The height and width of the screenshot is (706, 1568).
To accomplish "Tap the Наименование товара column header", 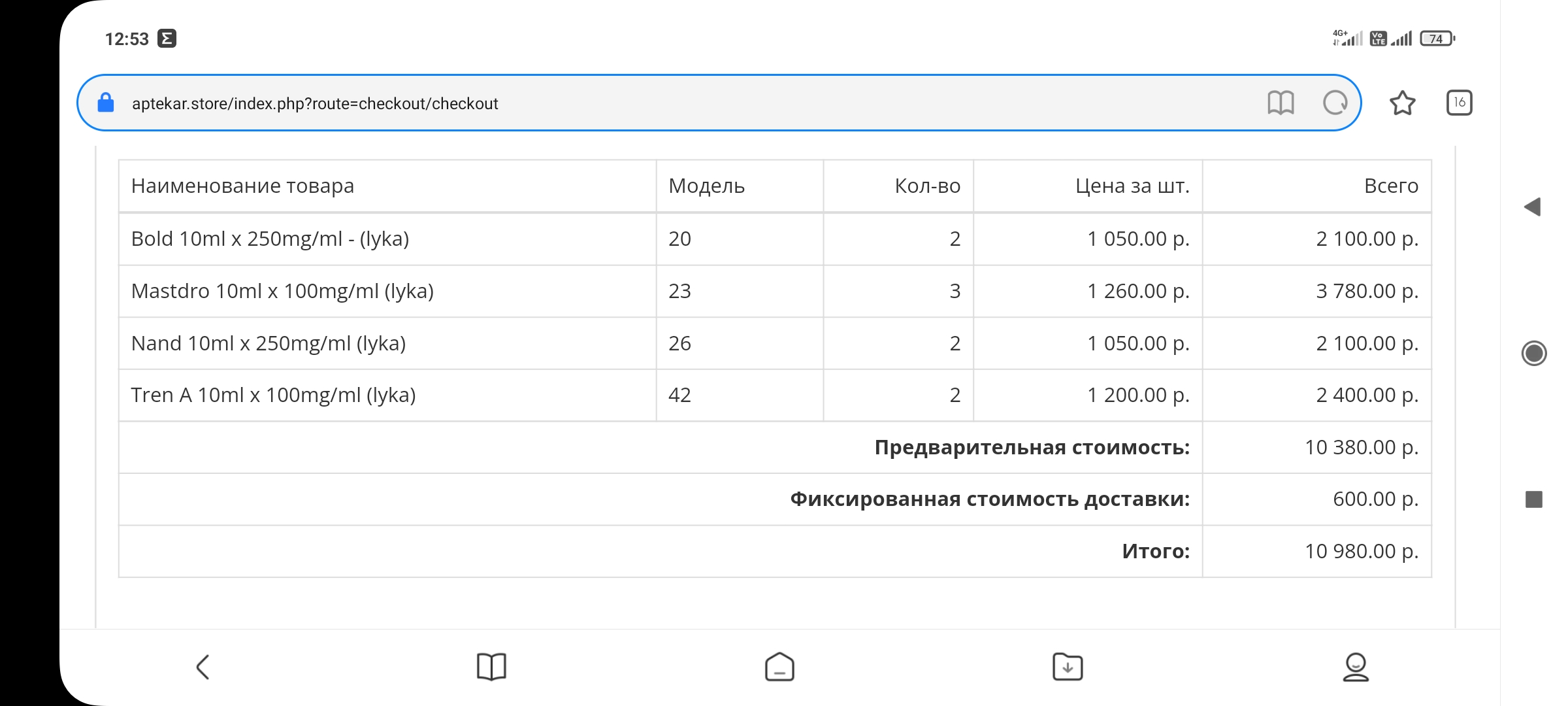I will [x=242, y=186].
